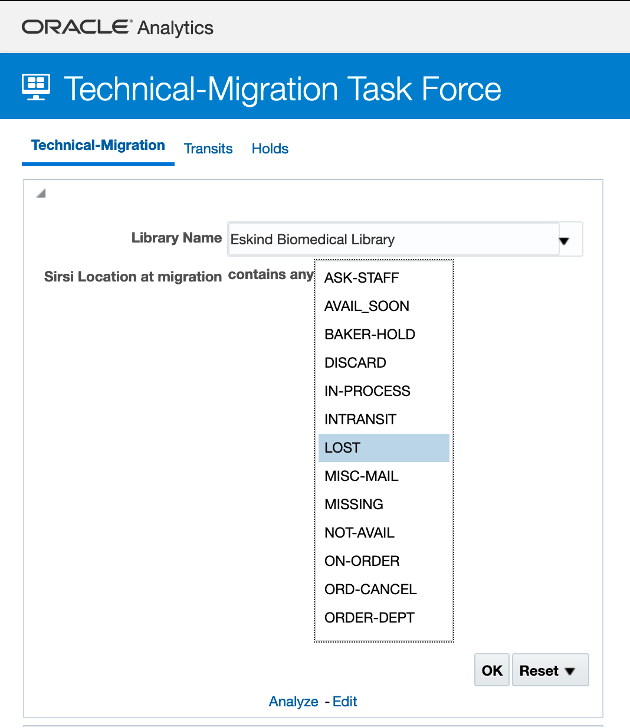Screen dimensions: 630x728
Task: Select MISSING from the list
Action: tap(354, 504)
